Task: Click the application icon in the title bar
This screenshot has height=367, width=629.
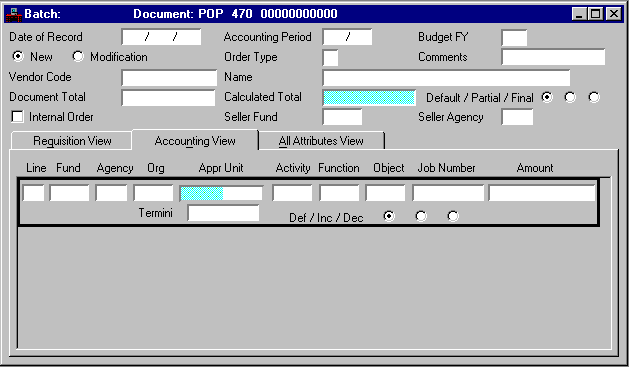Action: point(14,14)
